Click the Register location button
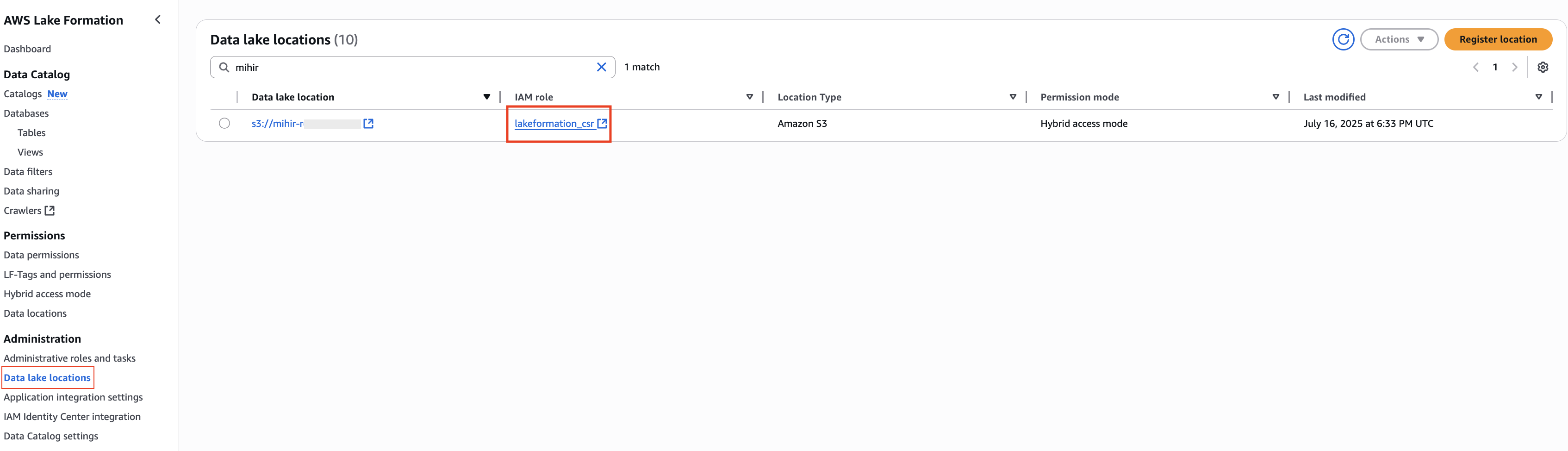 click(x=1497, y=39)
